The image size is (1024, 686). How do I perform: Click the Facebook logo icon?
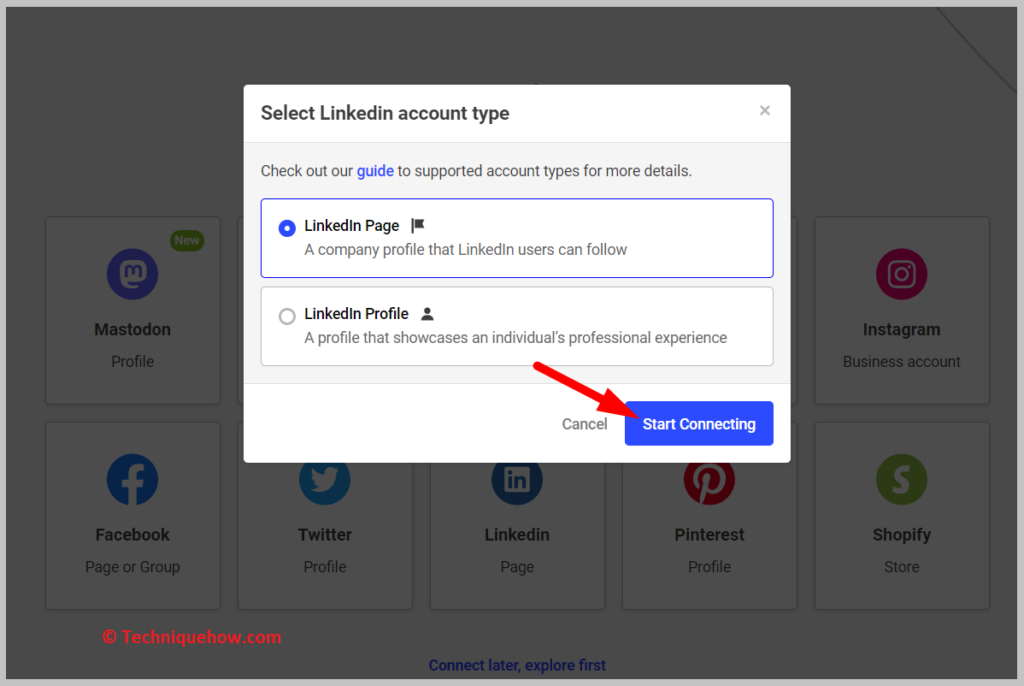pos(133,480)
